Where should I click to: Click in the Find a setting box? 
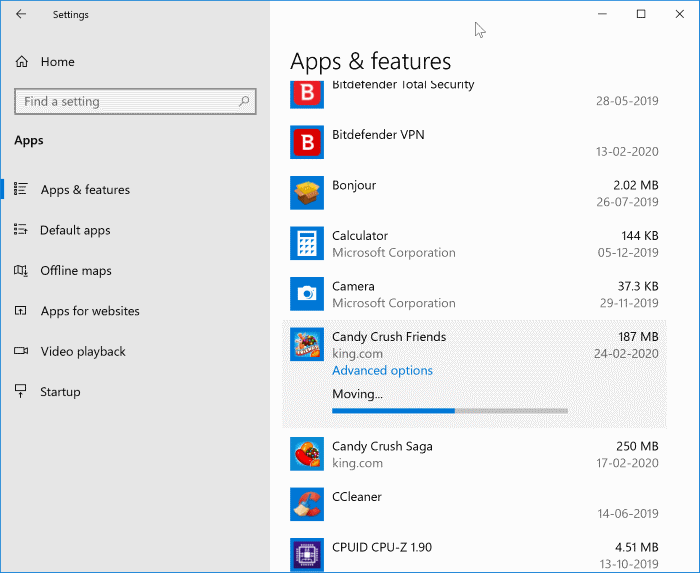pos(135,101)
